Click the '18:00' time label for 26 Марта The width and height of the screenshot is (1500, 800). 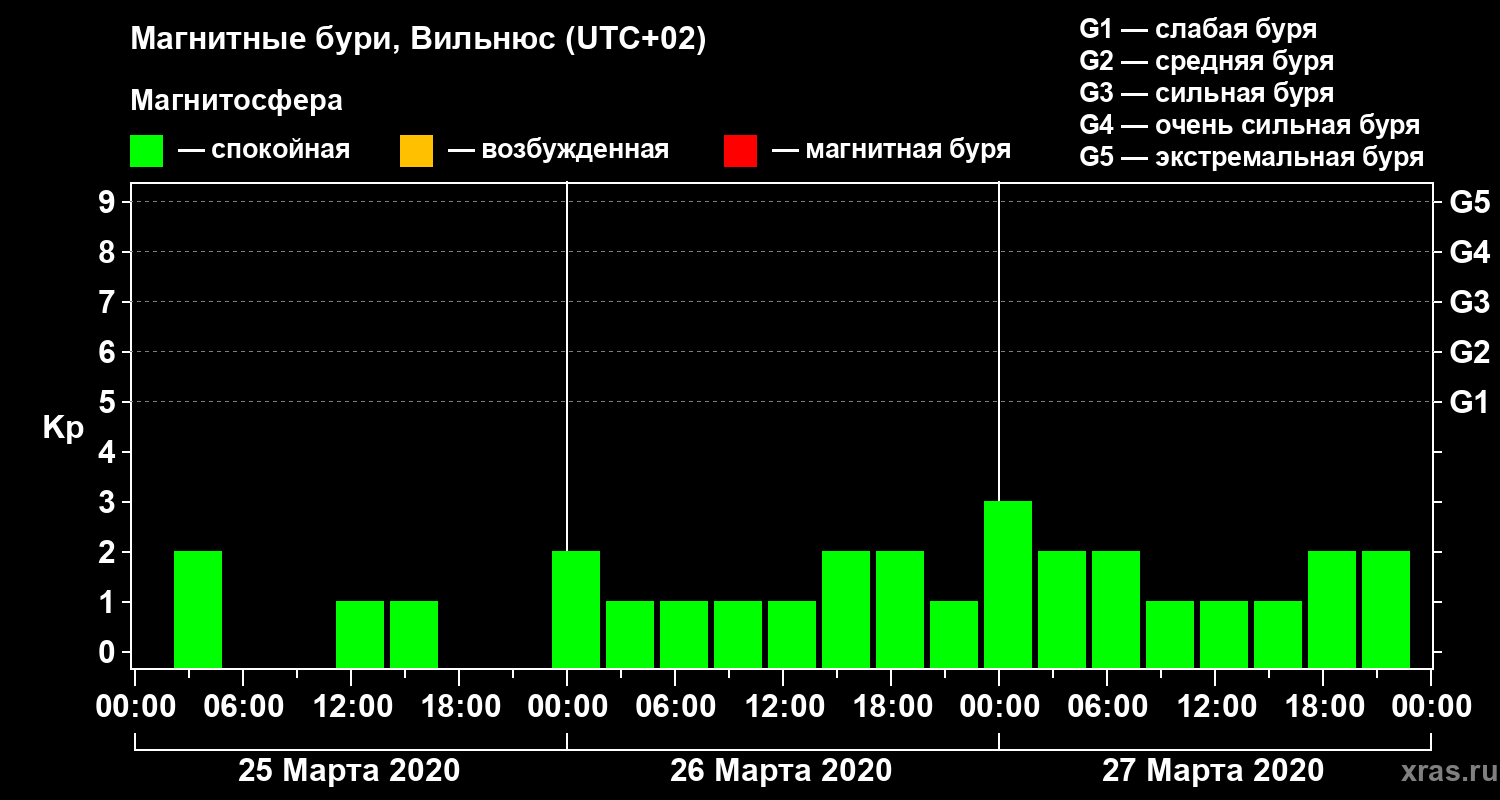click(x=891, y=707)
